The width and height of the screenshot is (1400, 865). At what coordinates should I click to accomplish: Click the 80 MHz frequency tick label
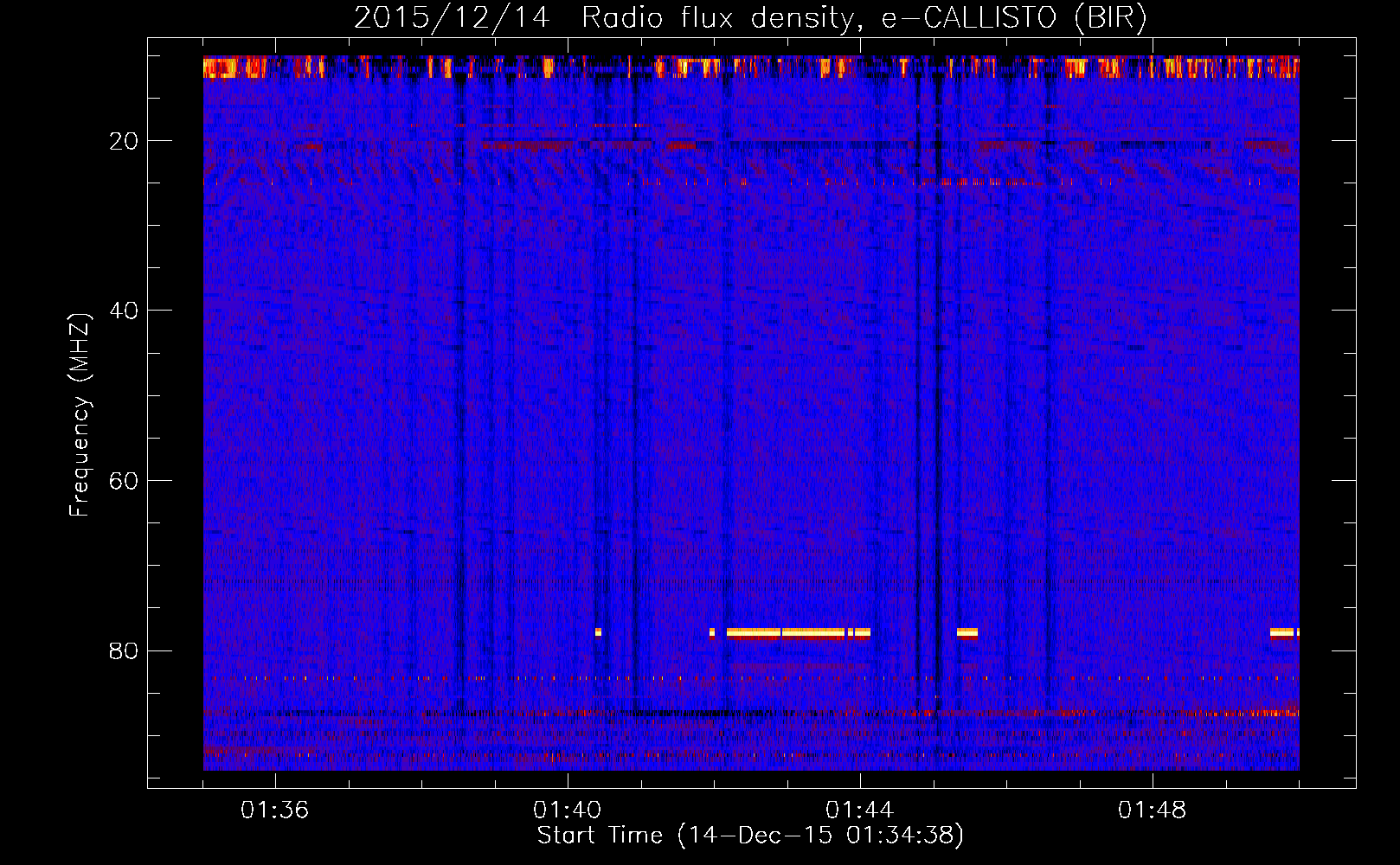click(x=124, y=650)
